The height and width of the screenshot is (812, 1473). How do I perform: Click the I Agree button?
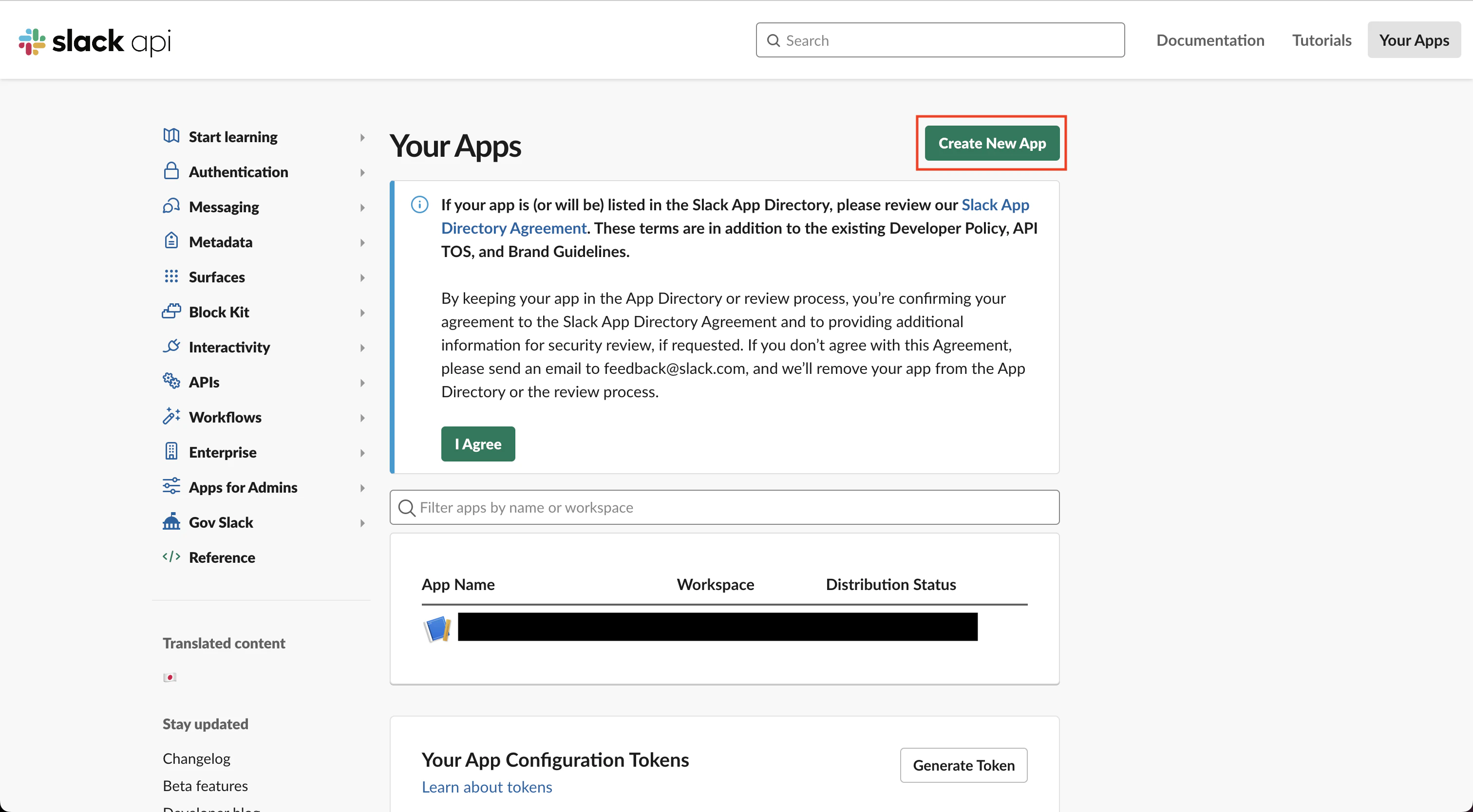(478, 443)
